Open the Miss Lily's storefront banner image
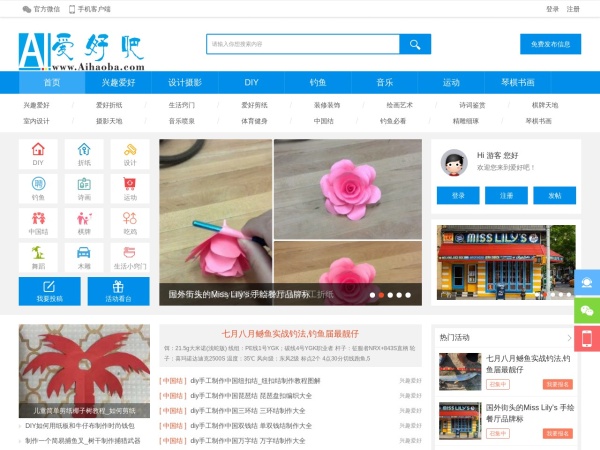Viewport: 600px width, 450px height. (506, 262)
